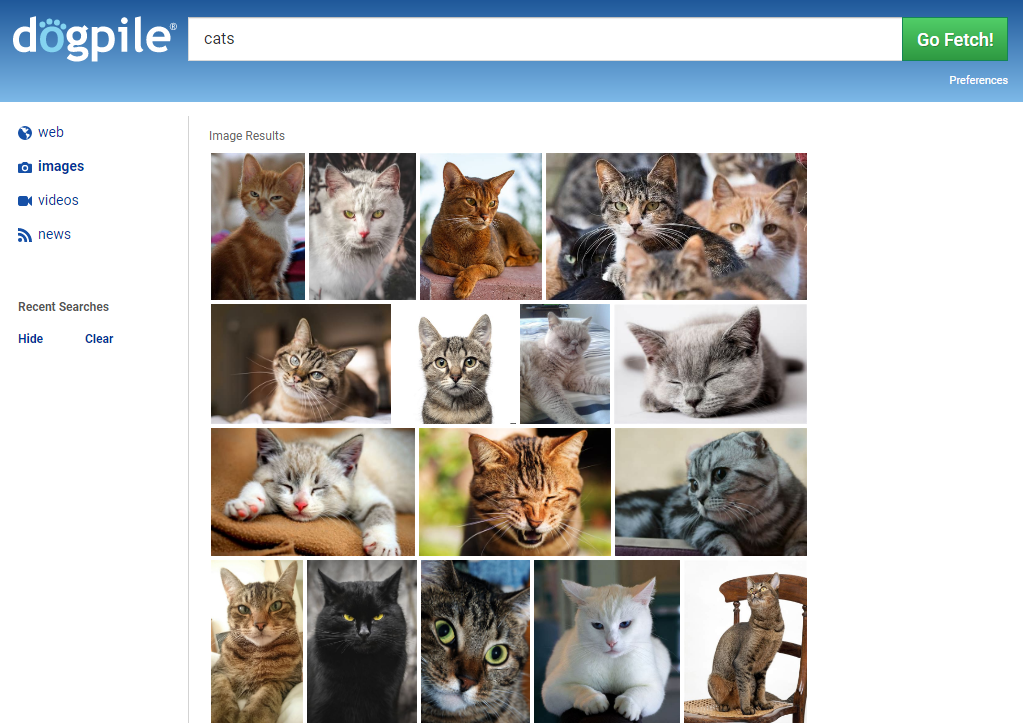Clear the Recent Searches history
This screenshot has width=1023, height=723.
coord(98,339)
